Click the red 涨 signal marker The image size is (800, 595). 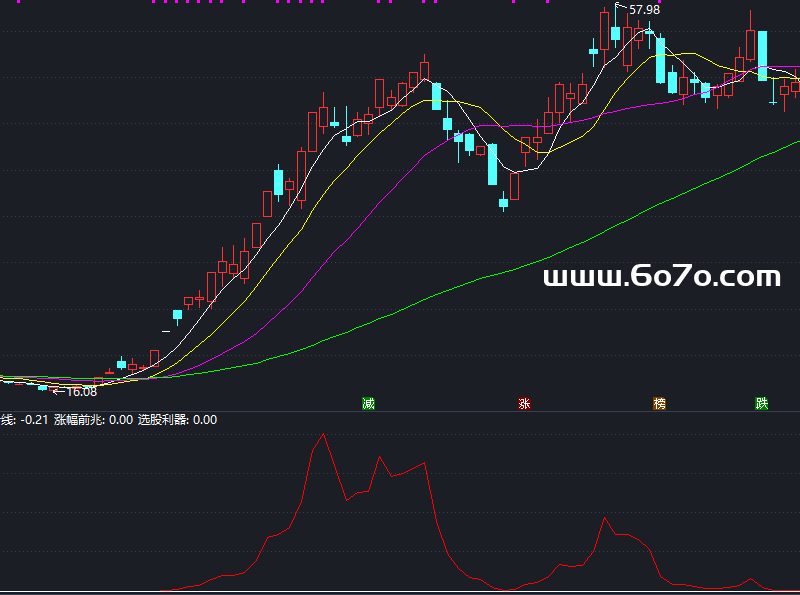(524, 404)
